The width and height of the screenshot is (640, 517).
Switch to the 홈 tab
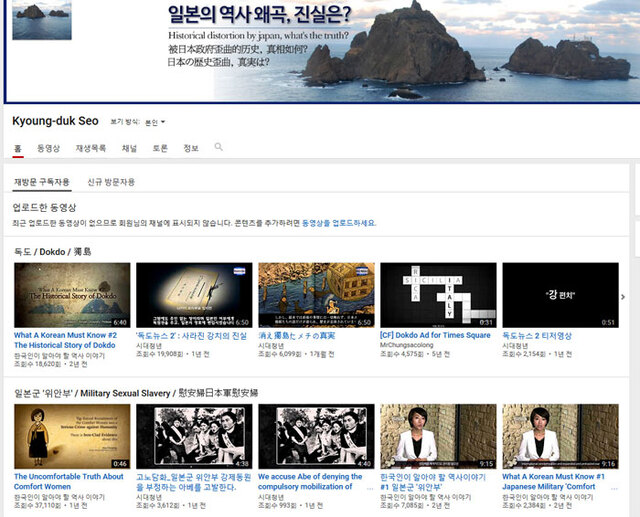(18, 148)
